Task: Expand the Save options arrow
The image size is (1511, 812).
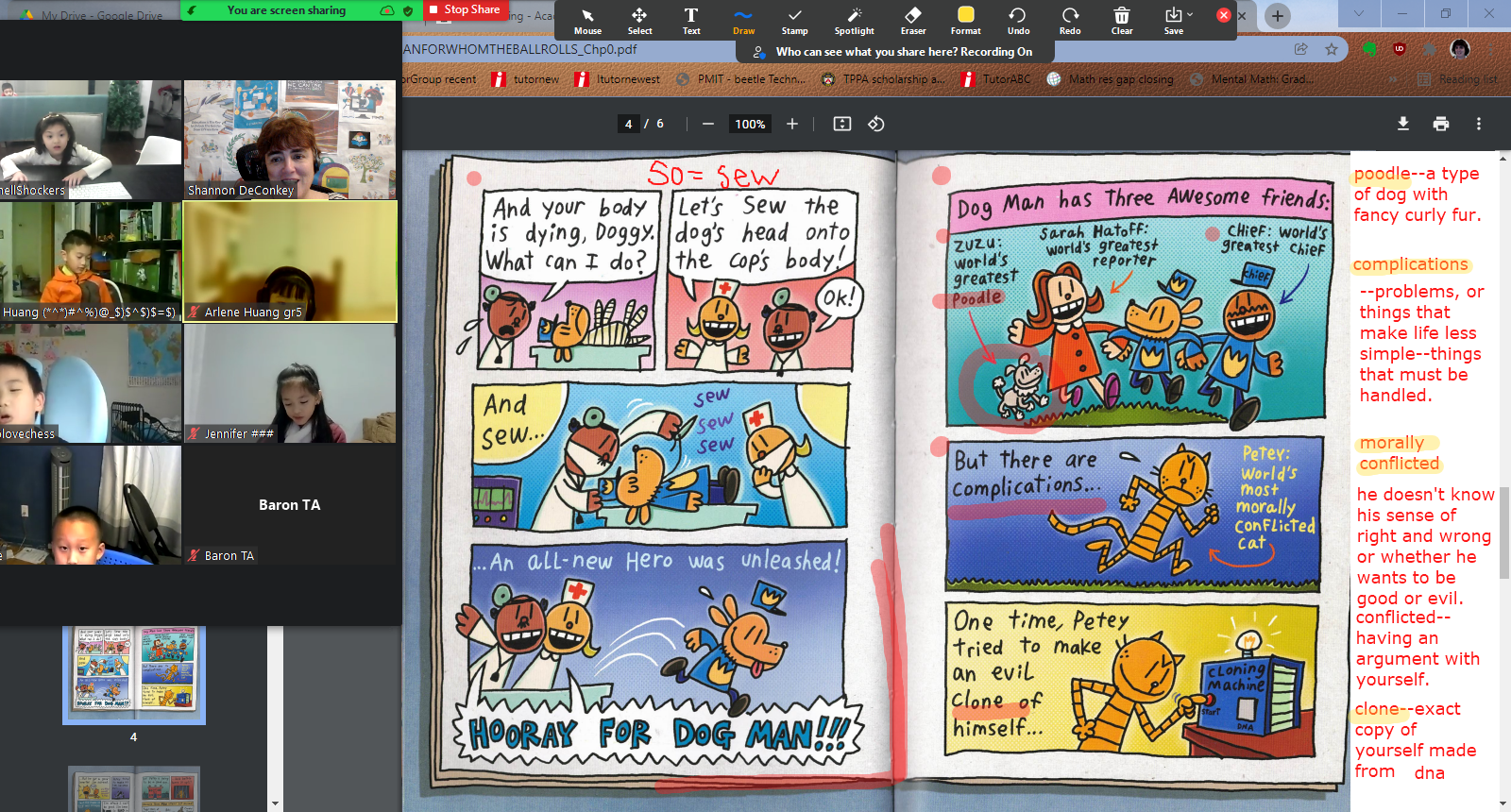Action: tap(1190, 14)
